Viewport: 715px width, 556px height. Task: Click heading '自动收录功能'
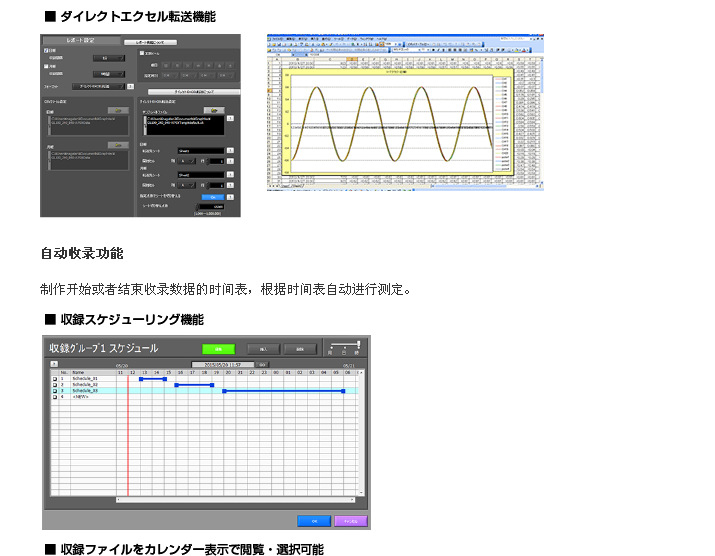tap(82, 253)
